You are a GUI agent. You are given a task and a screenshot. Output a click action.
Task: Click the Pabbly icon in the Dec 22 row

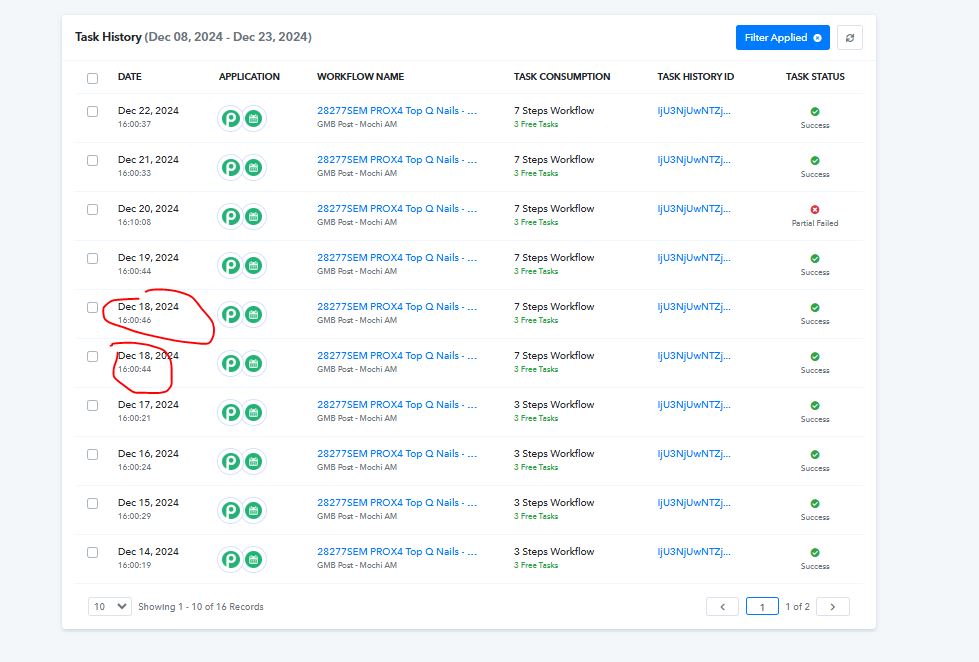[231, 118]
